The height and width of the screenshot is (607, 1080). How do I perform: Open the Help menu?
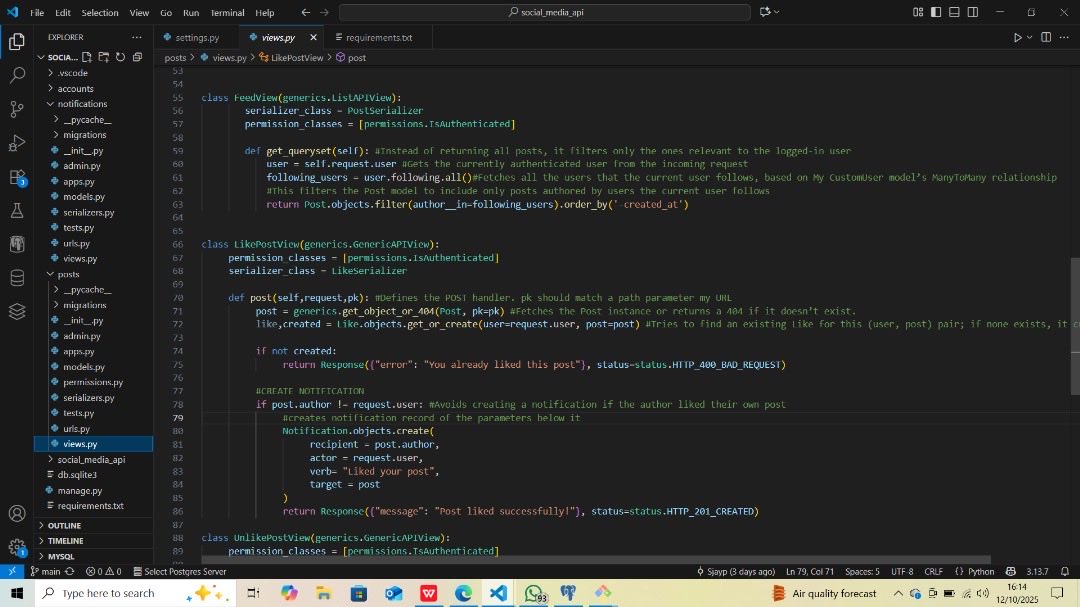[x=264, y=12]
